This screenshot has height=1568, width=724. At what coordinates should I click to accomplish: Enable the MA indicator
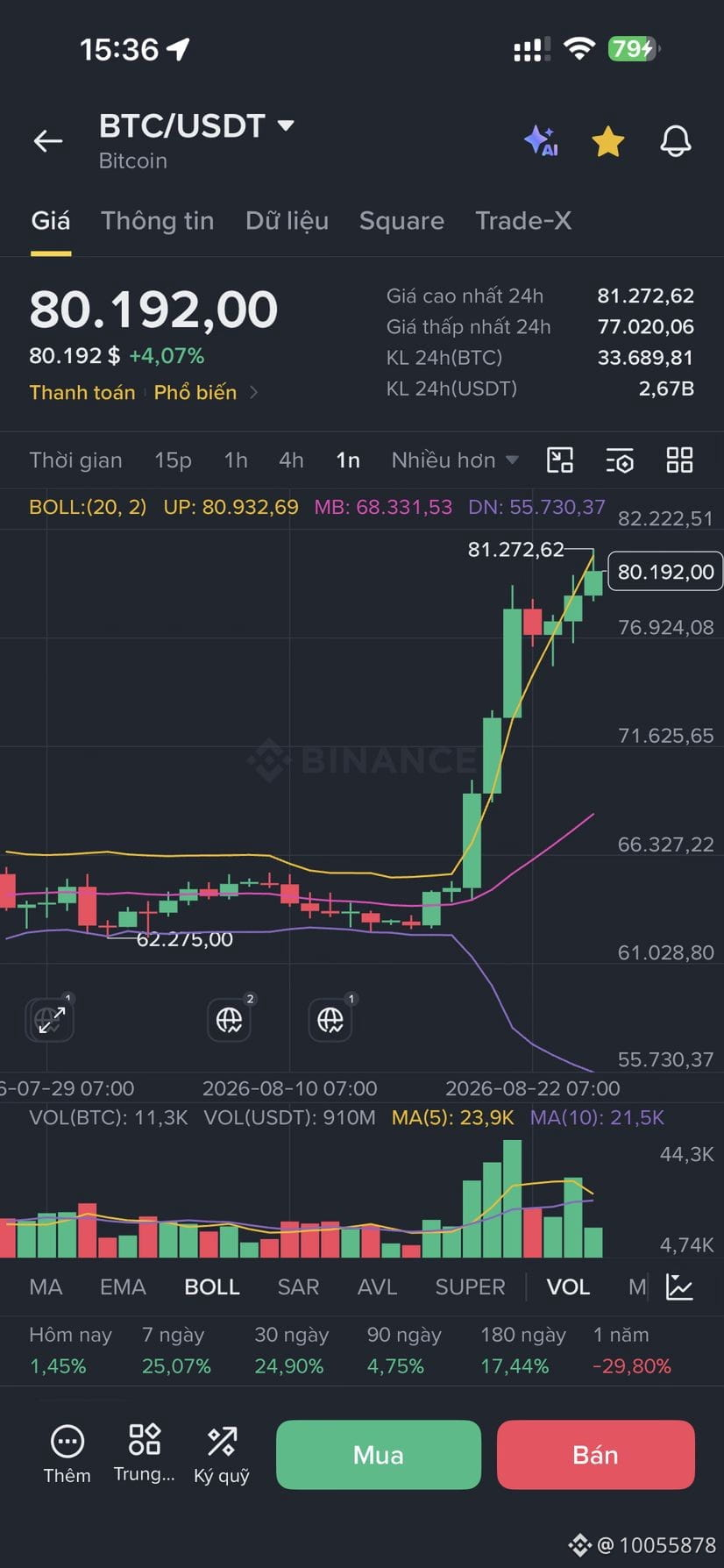pyautogui.click(x=46, y=1286)
